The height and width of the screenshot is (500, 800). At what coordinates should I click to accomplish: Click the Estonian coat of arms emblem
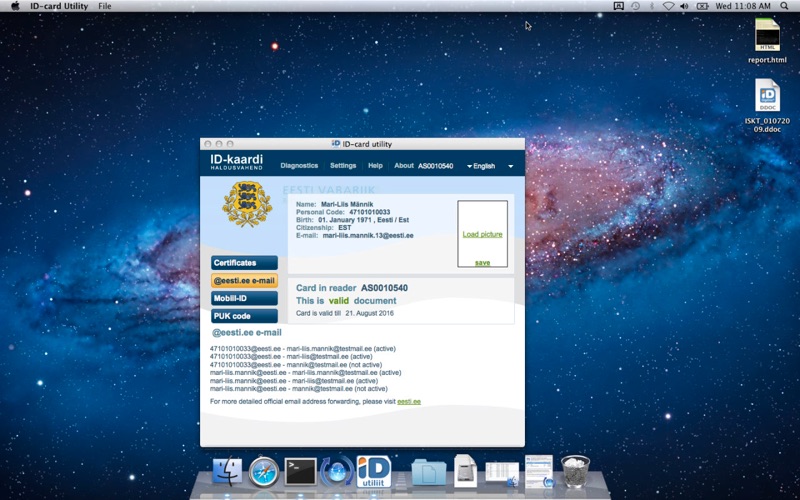[246, 204]
